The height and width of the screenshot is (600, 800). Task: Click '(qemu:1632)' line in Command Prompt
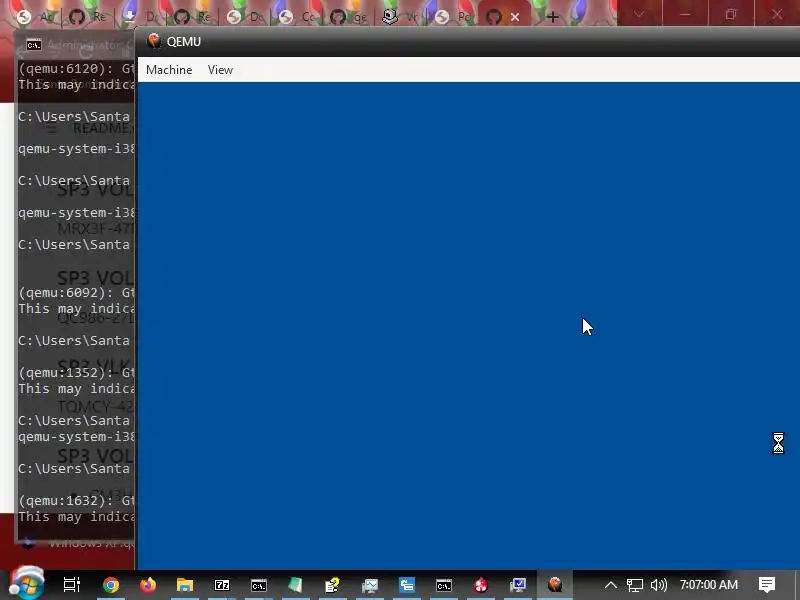point(76,501)
